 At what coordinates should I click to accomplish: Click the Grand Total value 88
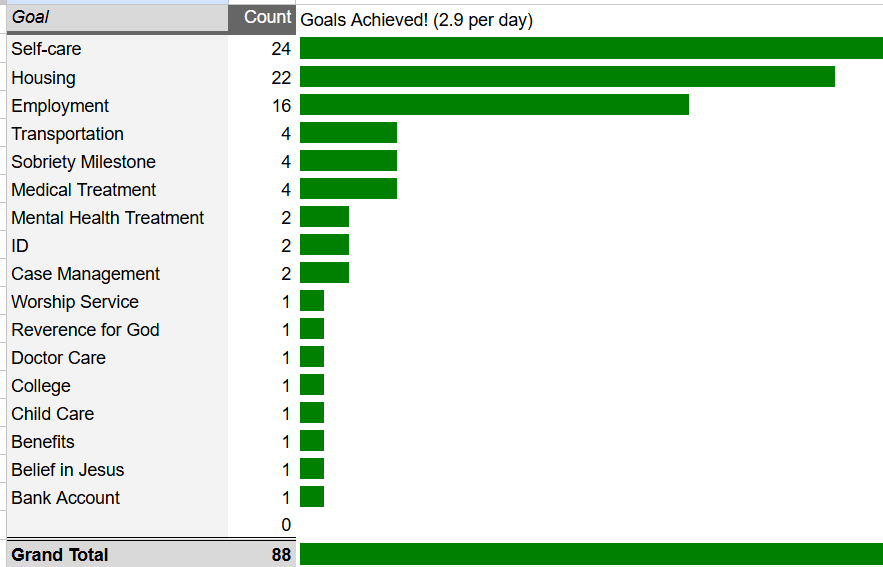(281, 555)
